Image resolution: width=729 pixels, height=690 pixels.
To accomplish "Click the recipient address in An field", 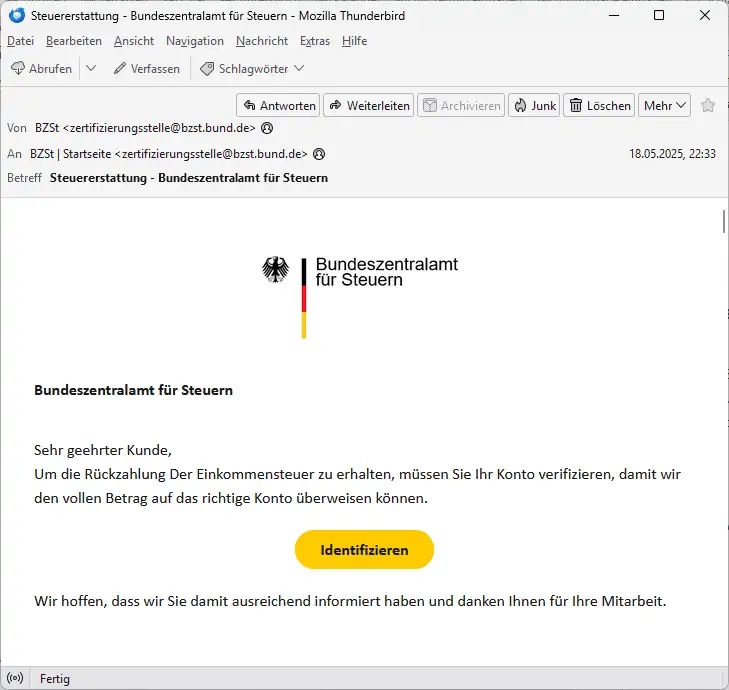I will 169,154.
